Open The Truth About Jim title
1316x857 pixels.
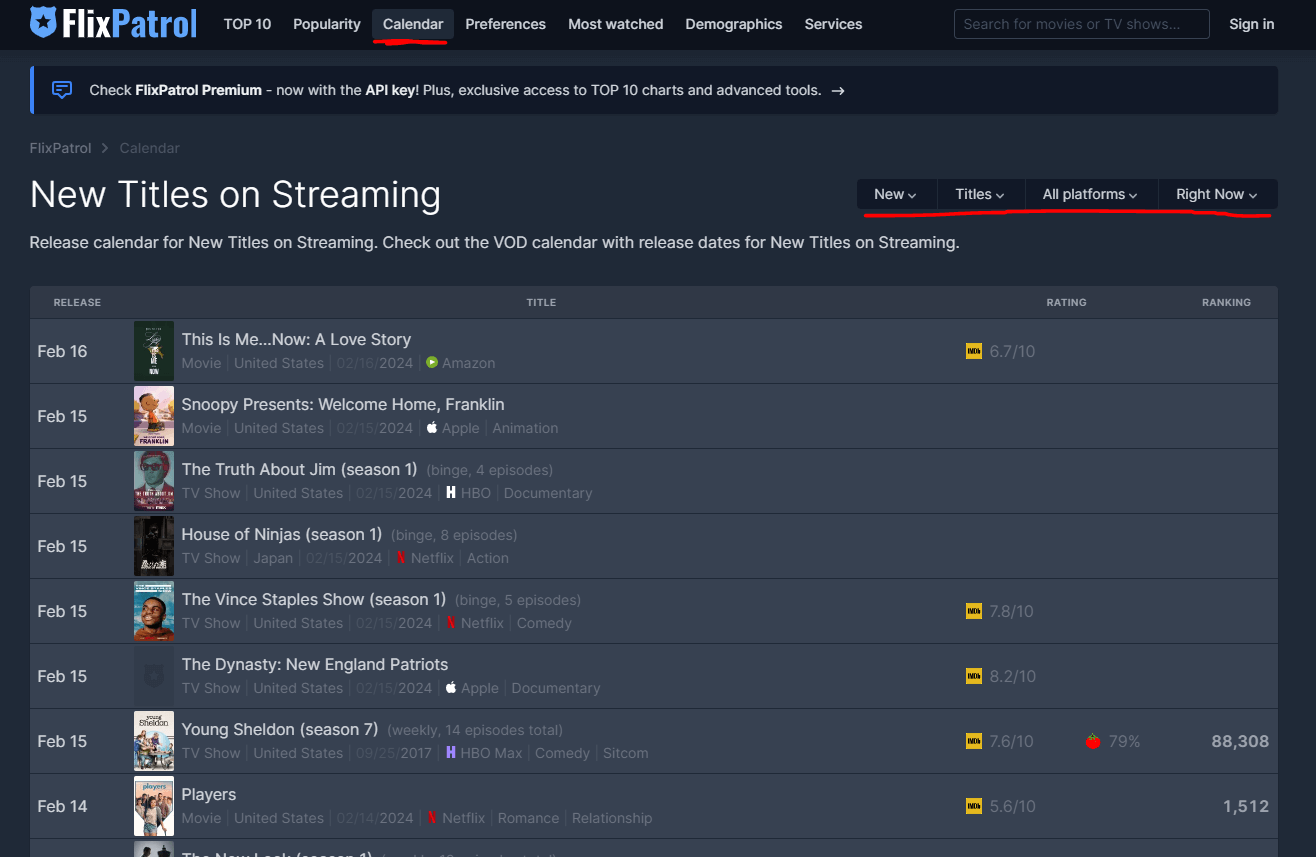pyautogui.click(x=299, y=469)
